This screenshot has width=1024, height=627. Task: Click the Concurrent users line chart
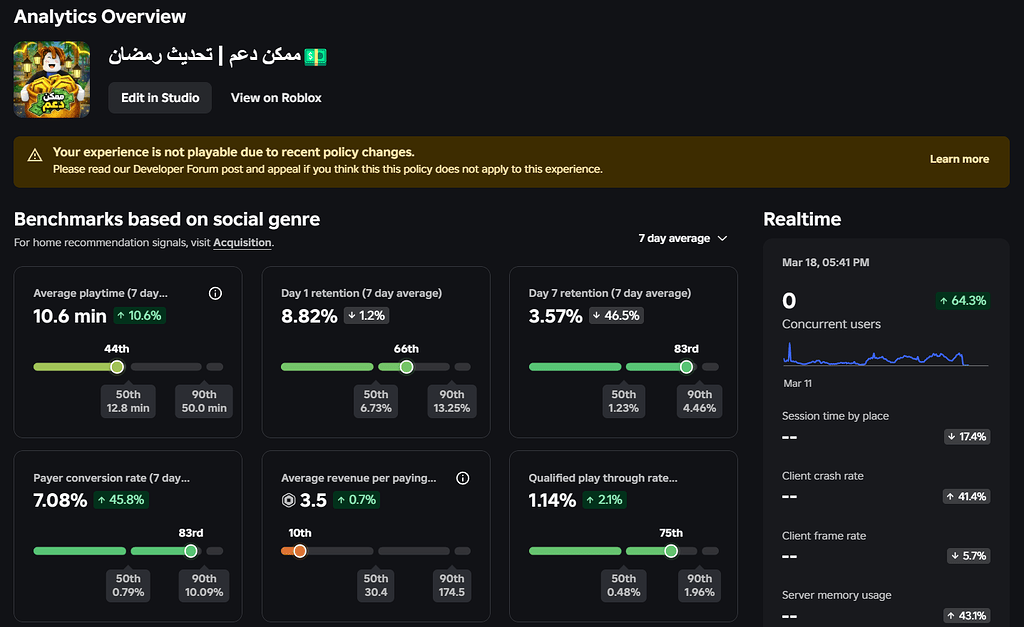point(885,355)
